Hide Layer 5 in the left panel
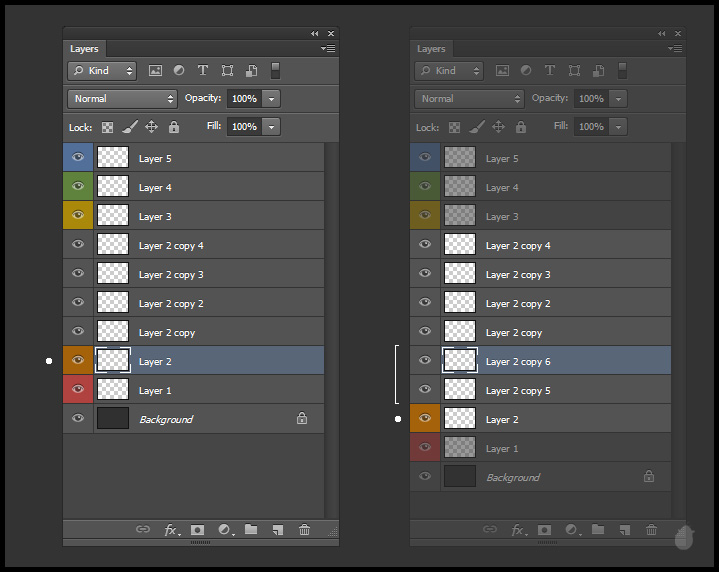719x572 pixels. point(78,158)
